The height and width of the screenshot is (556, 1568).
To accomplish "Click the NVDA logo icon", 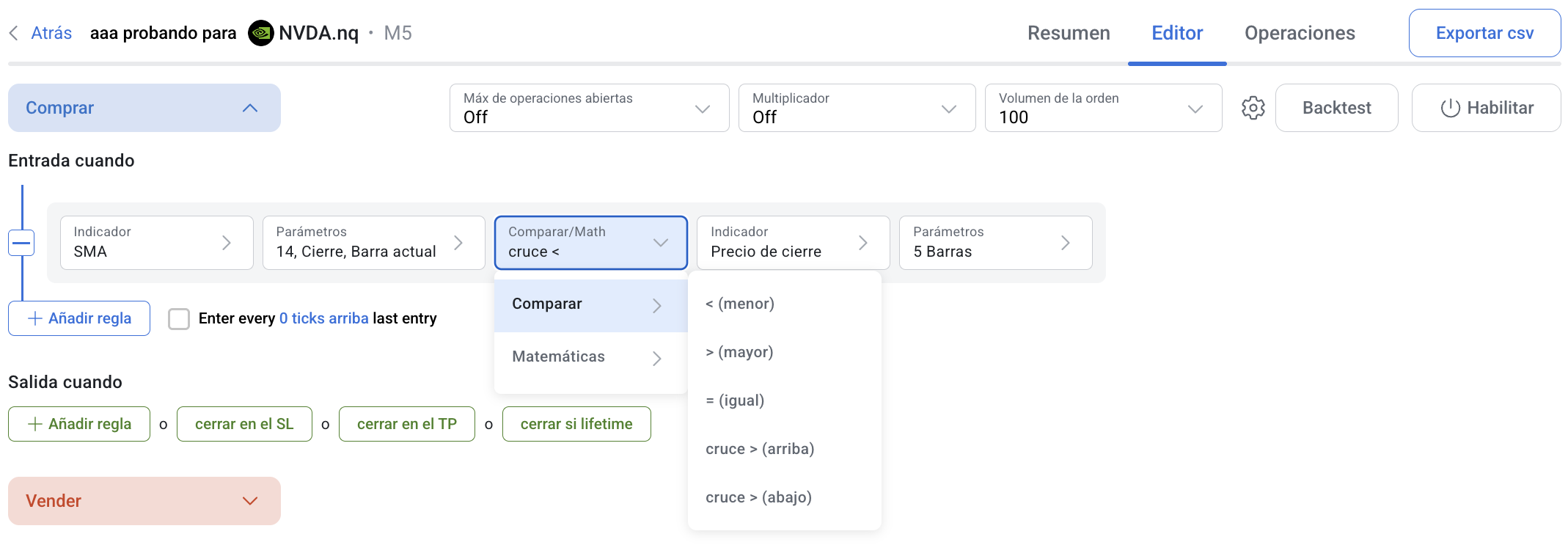I will point(260,33).
